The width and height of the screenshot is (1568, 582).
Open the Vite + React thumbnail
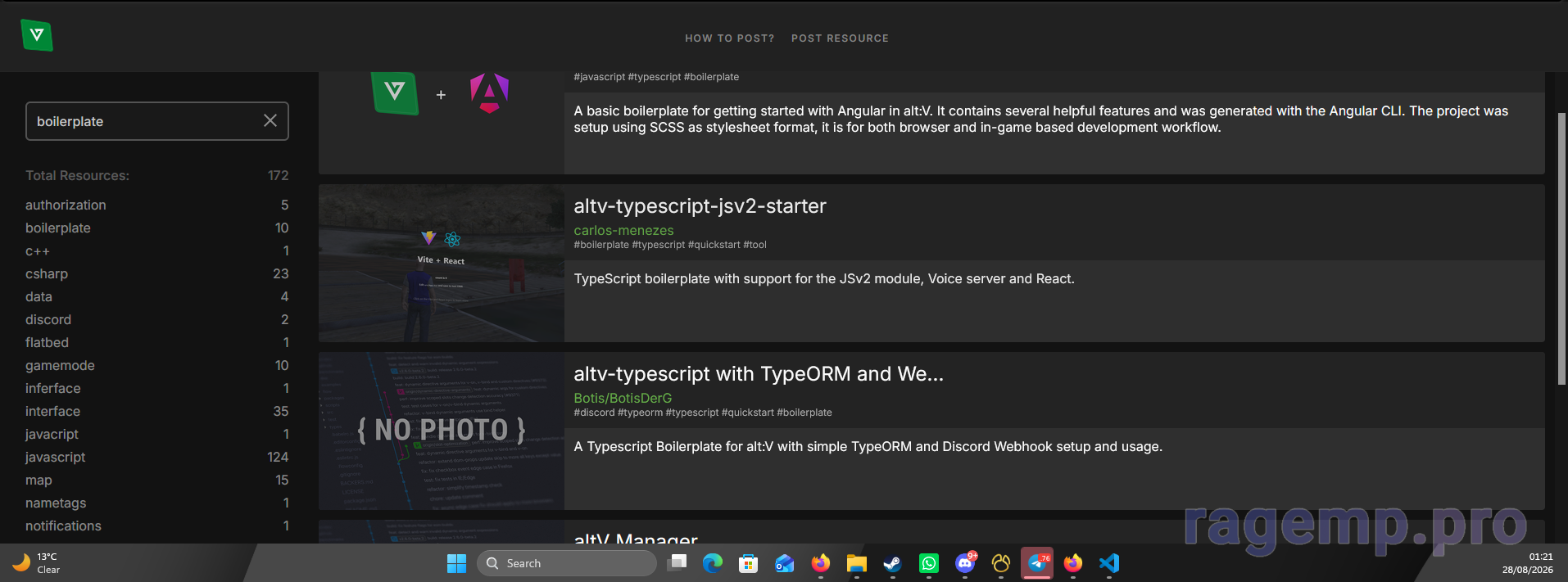tap(442, 263)
